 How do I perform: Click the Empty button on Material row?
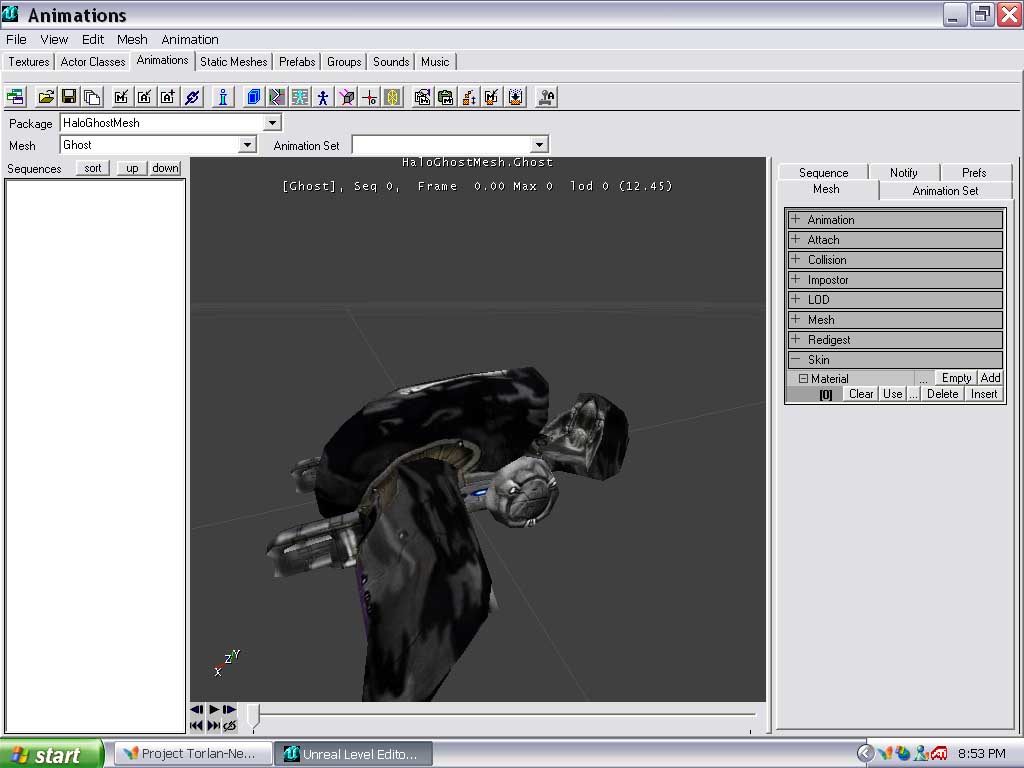(956, 377)
